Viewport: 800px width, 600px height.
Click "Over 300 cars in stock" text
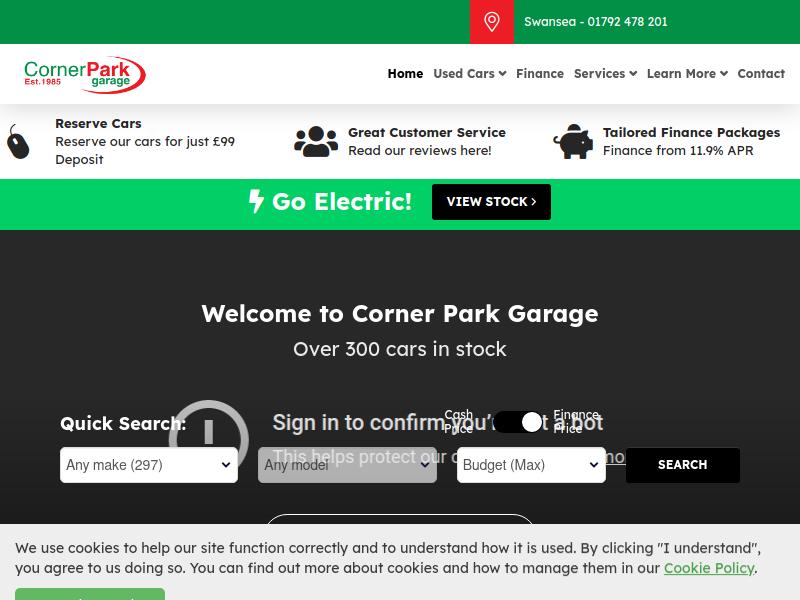399,349
